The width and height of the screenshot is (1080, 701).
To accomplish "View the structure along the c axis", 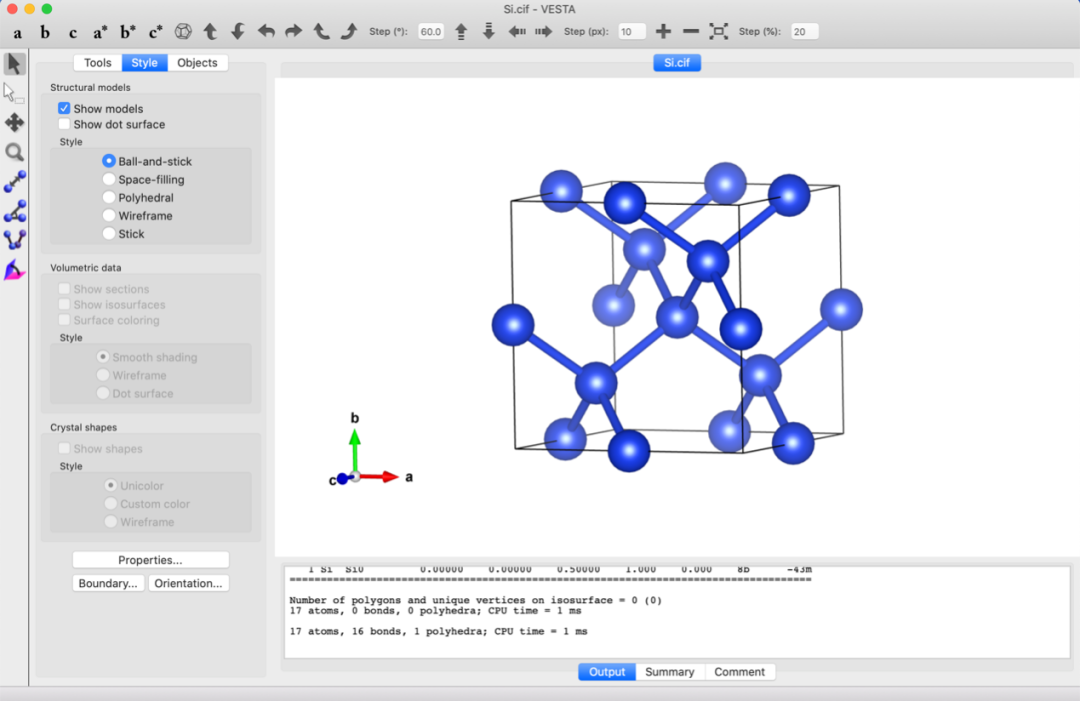I will pos(72,32).
